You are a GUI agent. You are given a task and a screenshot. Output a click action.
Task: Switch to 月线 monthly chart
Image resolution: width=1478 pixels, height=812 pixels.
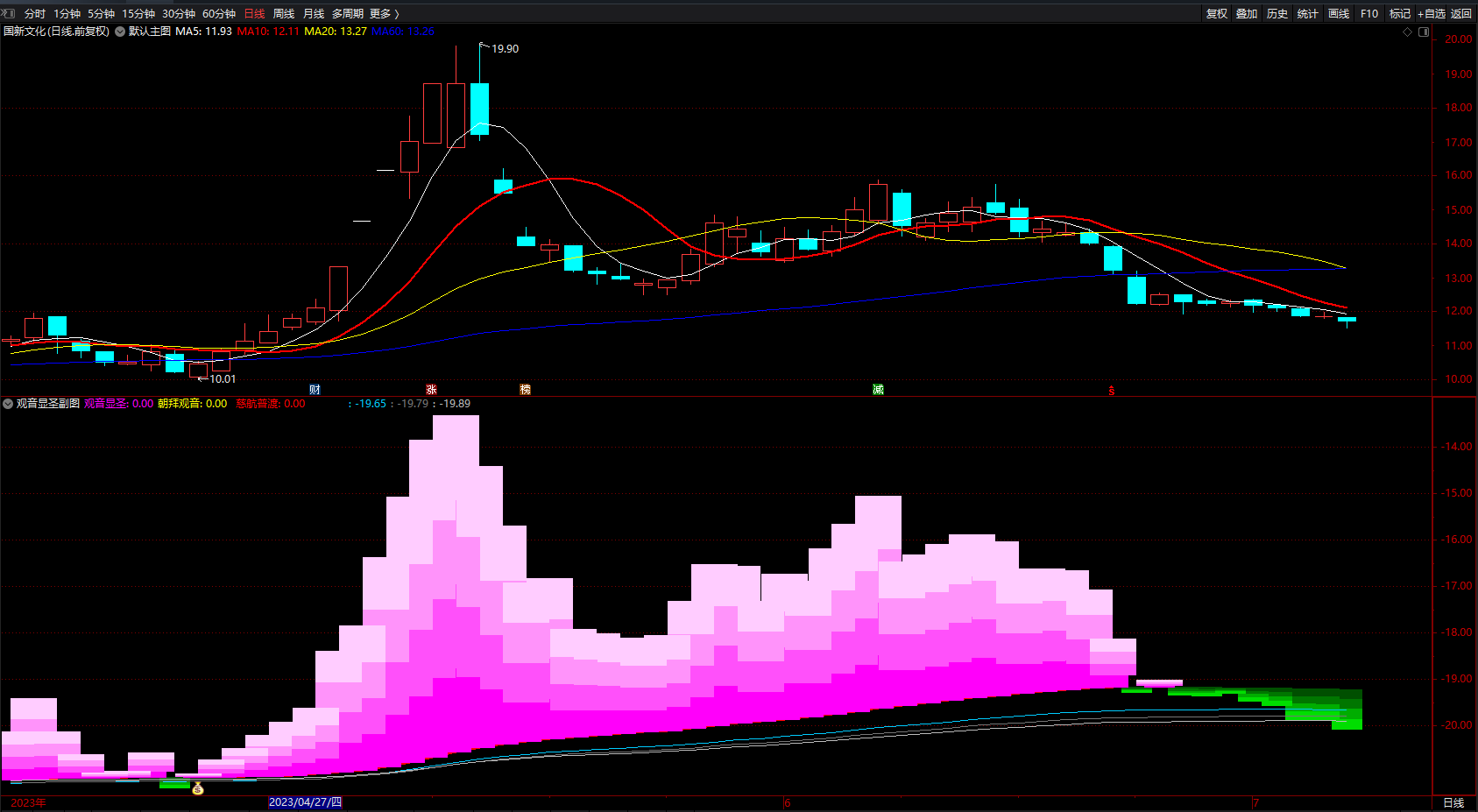pos(314,14)
